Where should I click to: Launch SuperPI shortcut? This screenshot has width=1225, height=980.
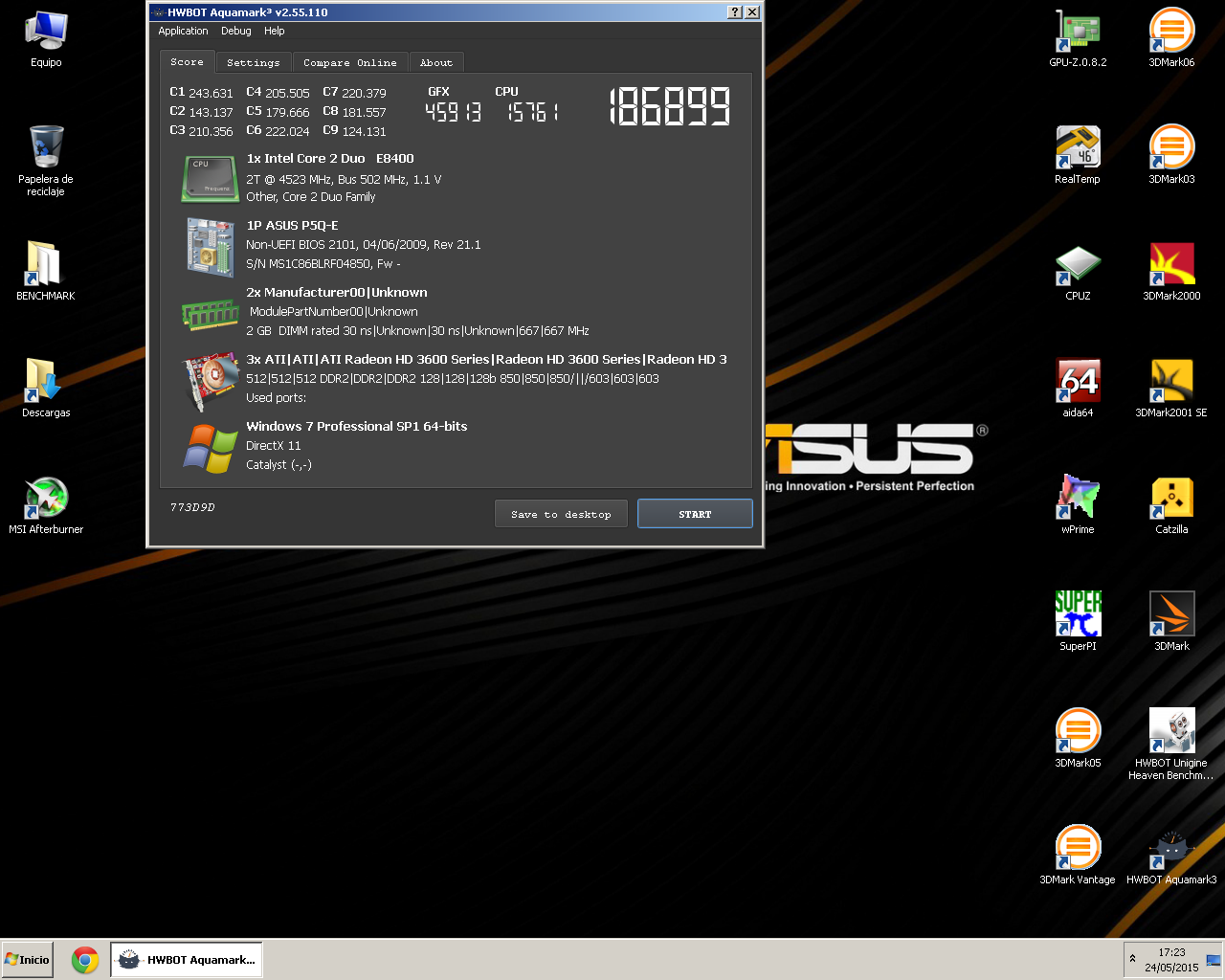[1078, 622]
